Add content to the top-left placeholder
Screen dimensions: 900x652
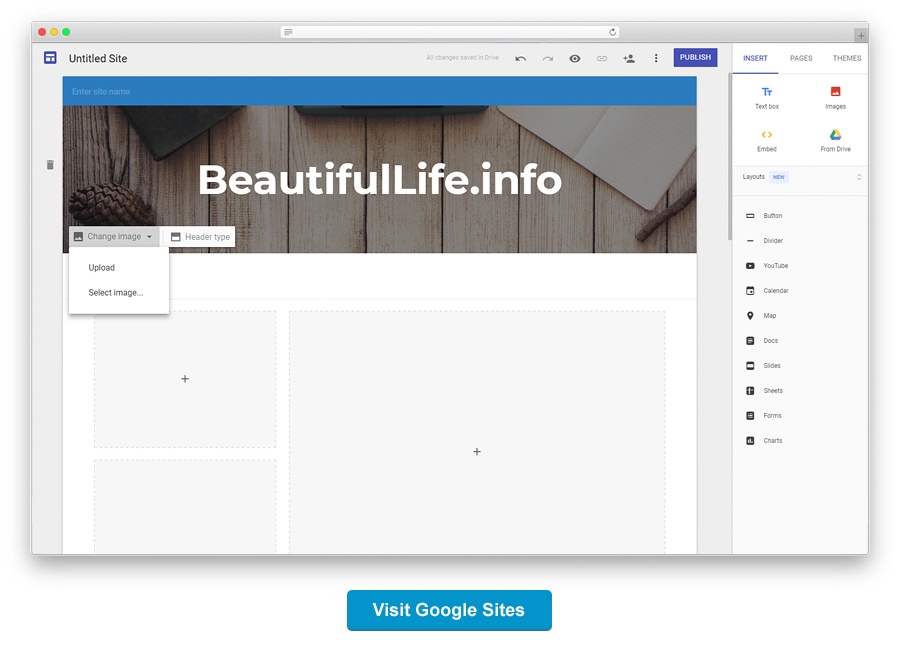coord(185,379)
